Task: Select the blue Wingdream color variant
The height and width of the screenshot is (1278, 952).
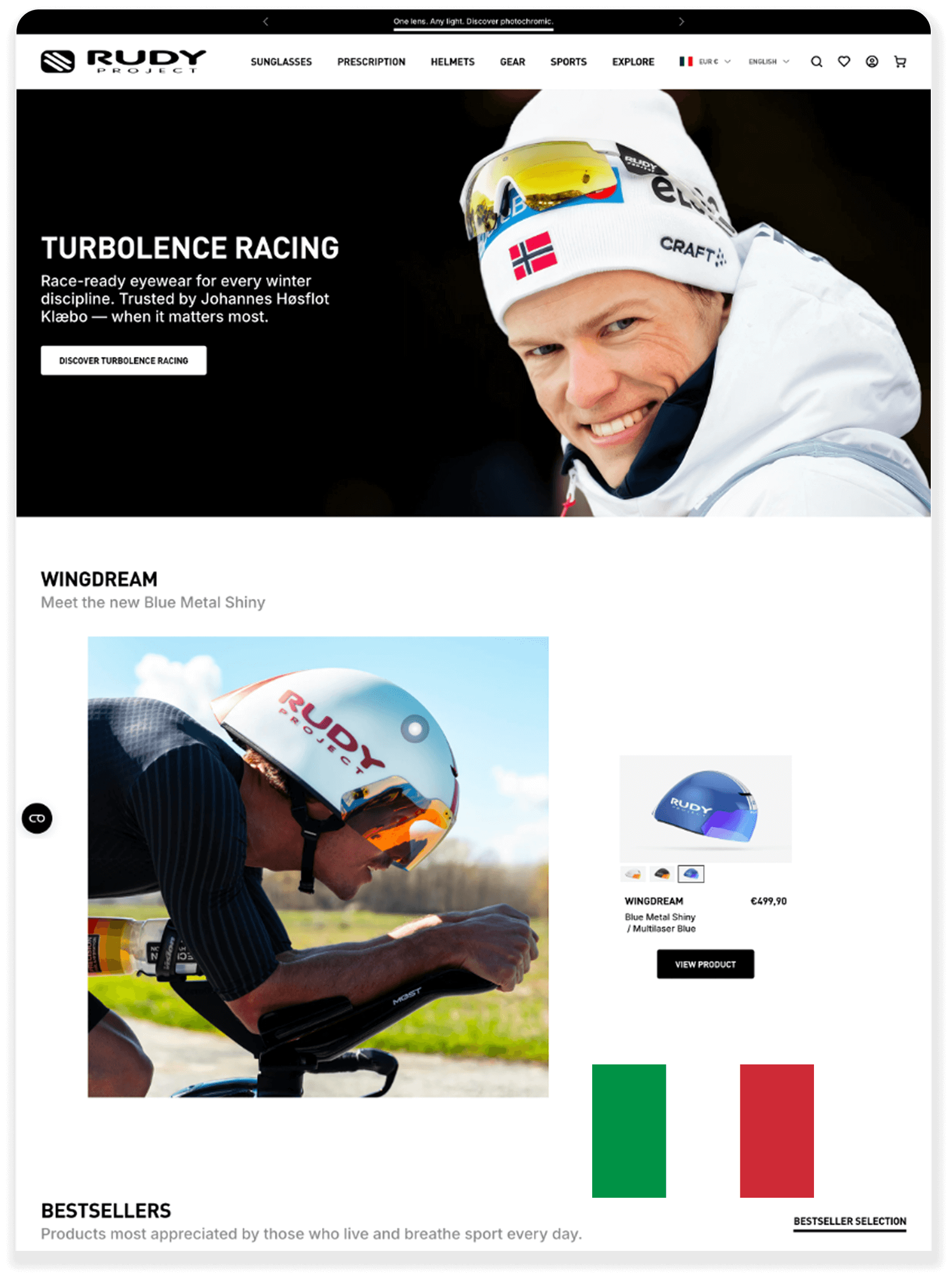Action: pos(691,874)
